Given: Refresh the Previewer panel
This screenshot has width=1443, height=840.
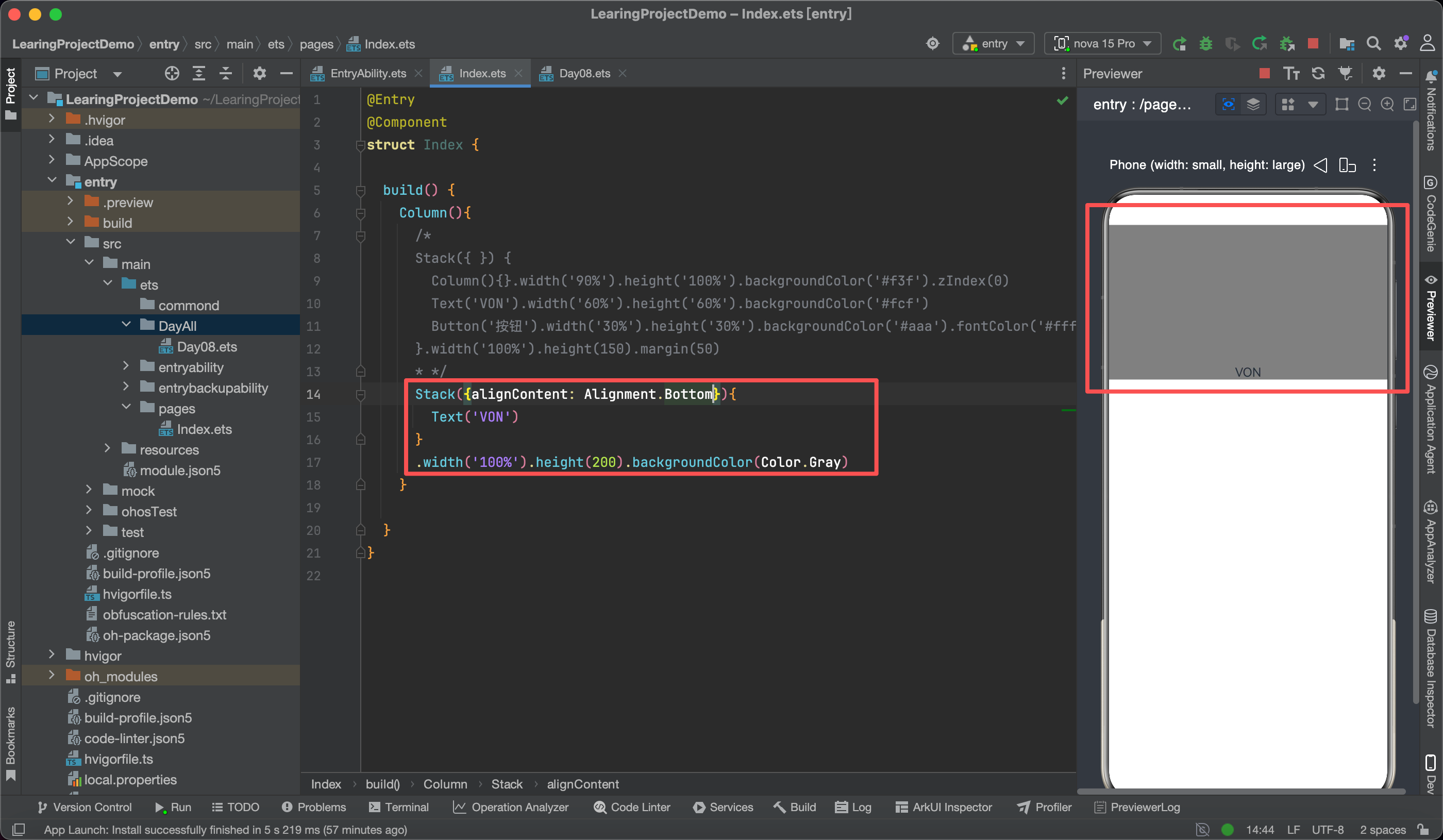Looking at the screenshot, I should pos(1318,73).
